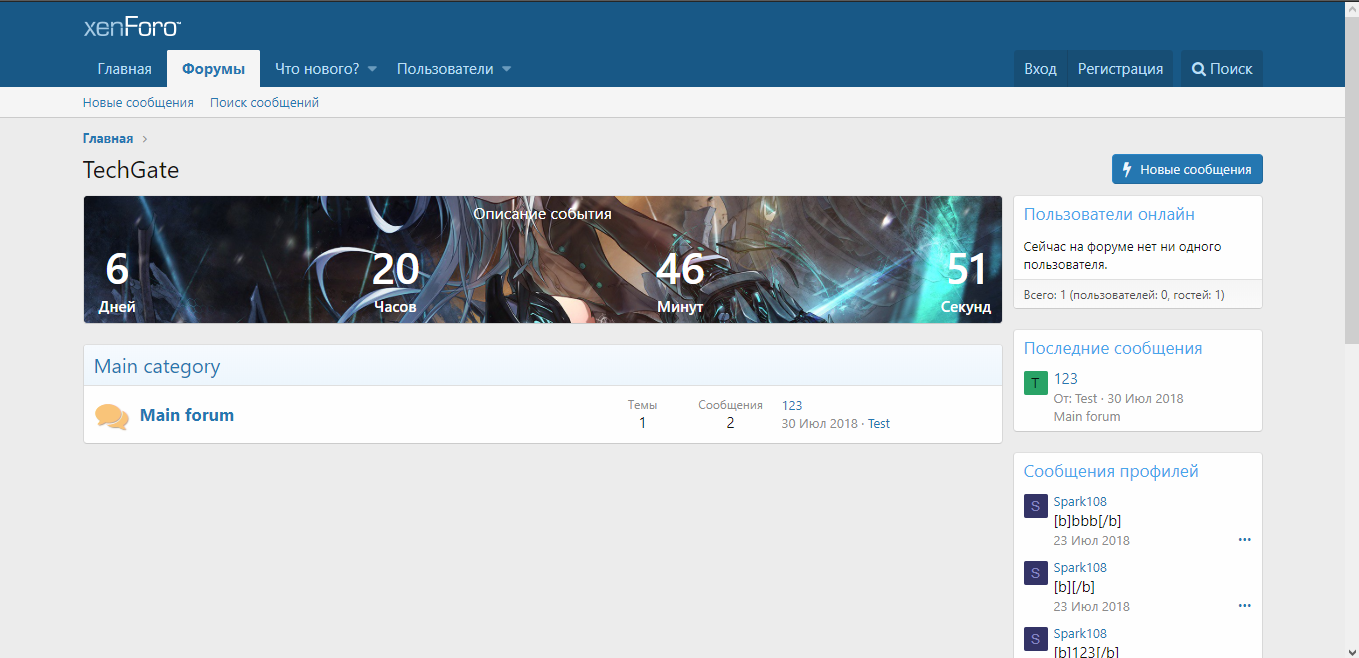
Task: Click the first Spark108 avatar icon
Action: click(1036, 506)
